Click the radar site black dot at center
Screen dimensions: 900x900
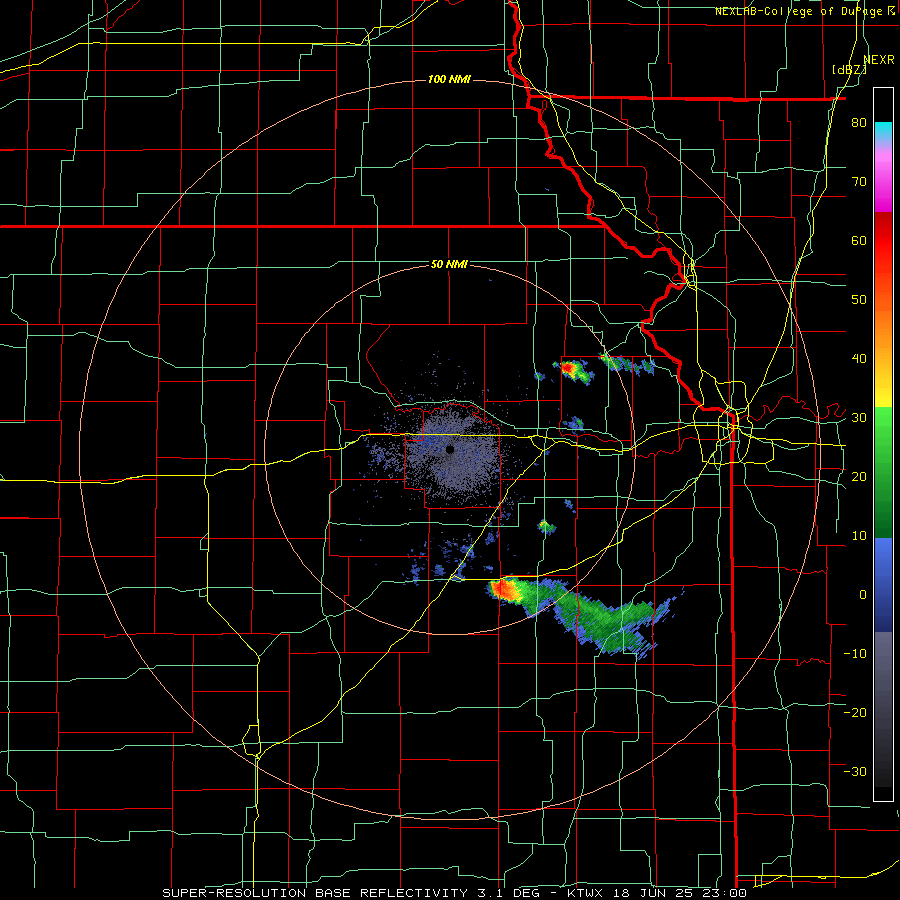click(x=450, y=449)
